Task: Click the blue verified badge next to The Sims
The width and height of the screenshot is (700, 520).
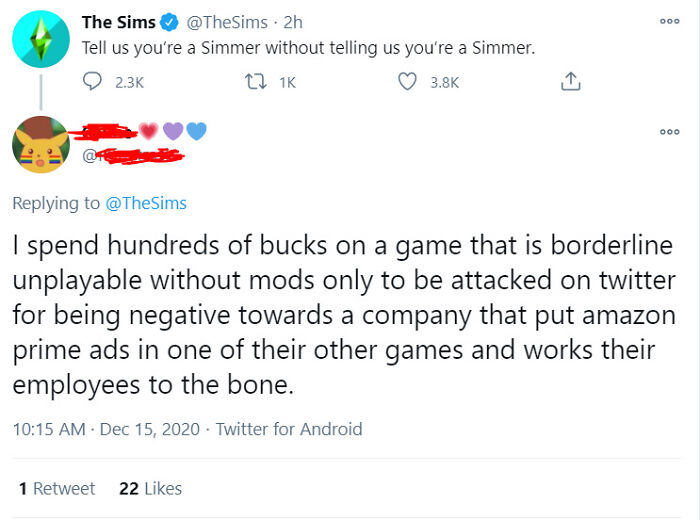Action: coord(170,22)
